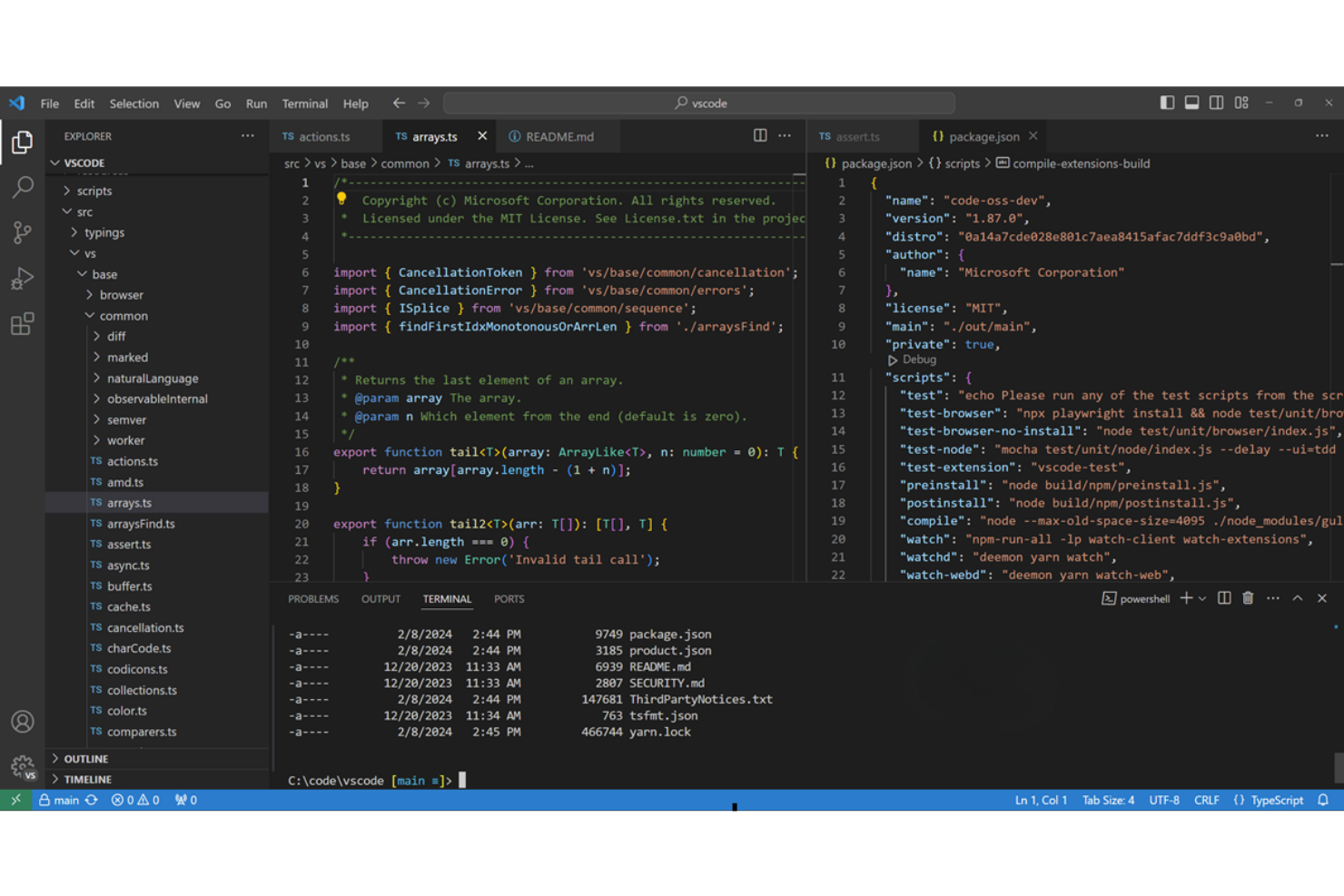Toggle the Primary Side Bar layout control
This screenshot has height=896, width=1344.
tap(1167, 103)
